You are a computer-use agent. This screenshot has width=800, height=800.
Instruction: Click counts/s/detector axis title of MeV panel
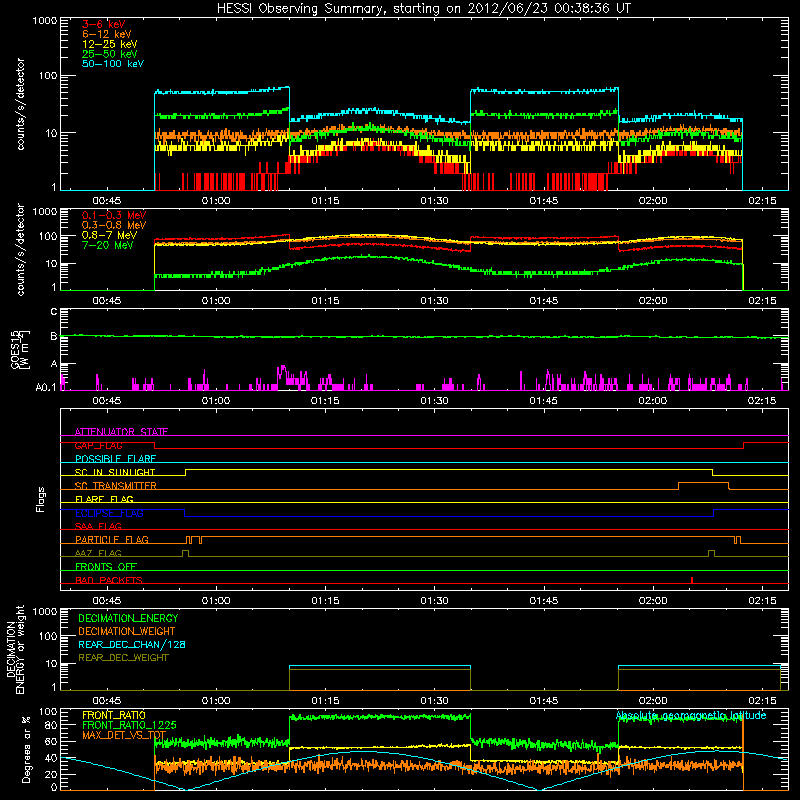[x=20, y=249]
